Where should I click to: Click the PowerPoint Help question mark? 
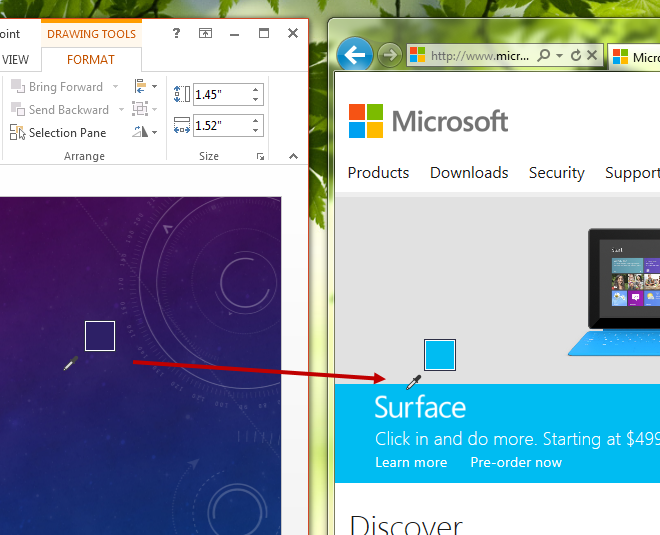click(x=176, y=33)
